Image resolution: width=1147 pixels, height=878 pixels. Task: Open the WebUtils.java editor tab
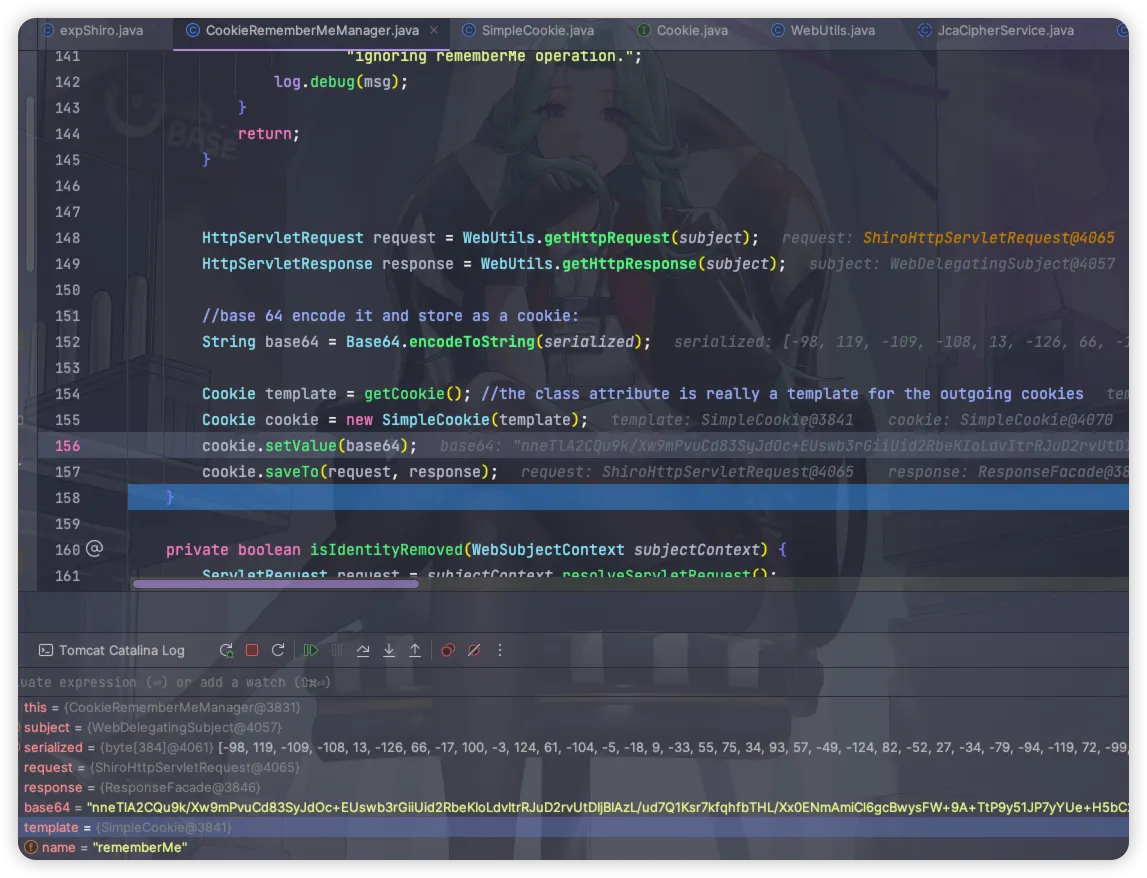pos(832,30)
